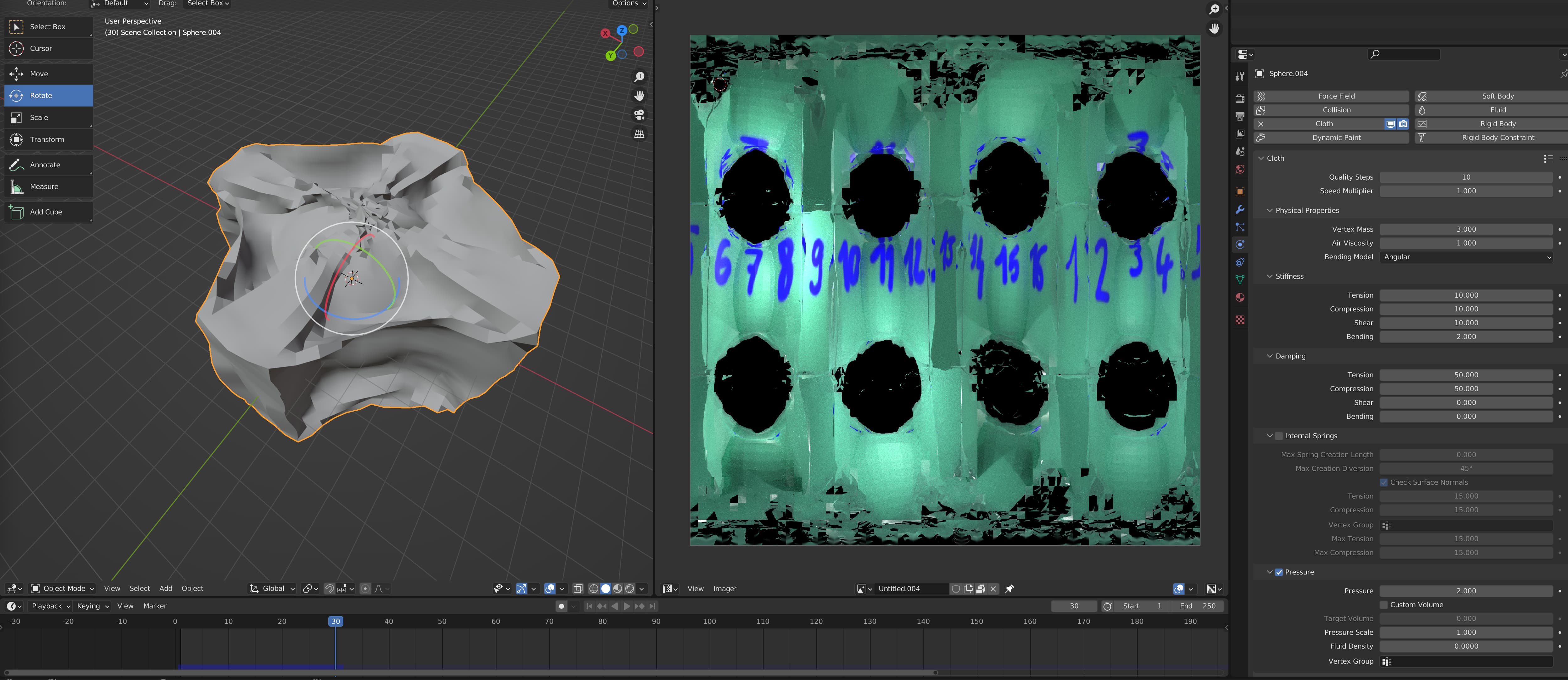Screen dimensions: 1568x680
Task: Activate the Add Cube tool
Action: point(49,212)
